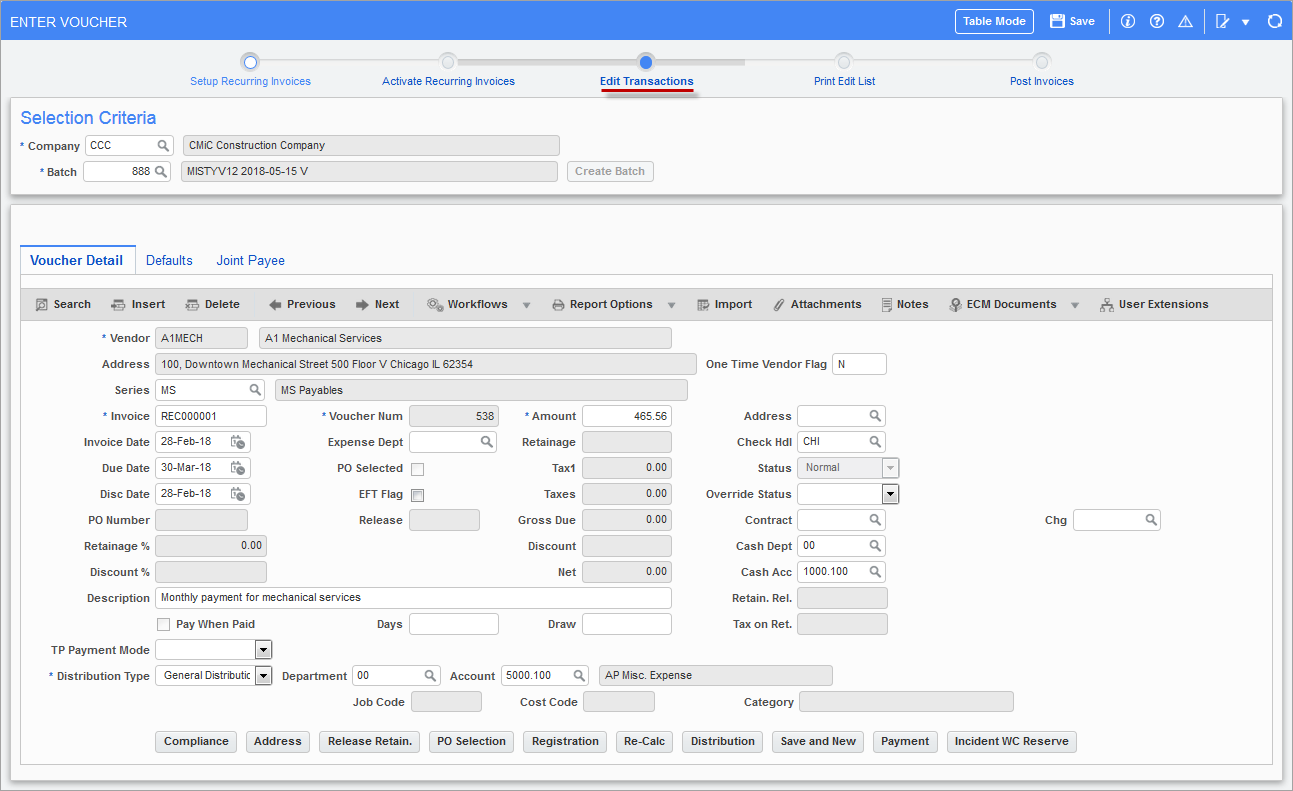
Task: Enable the EFT Flag checkbox
Action: click(417, 493)
